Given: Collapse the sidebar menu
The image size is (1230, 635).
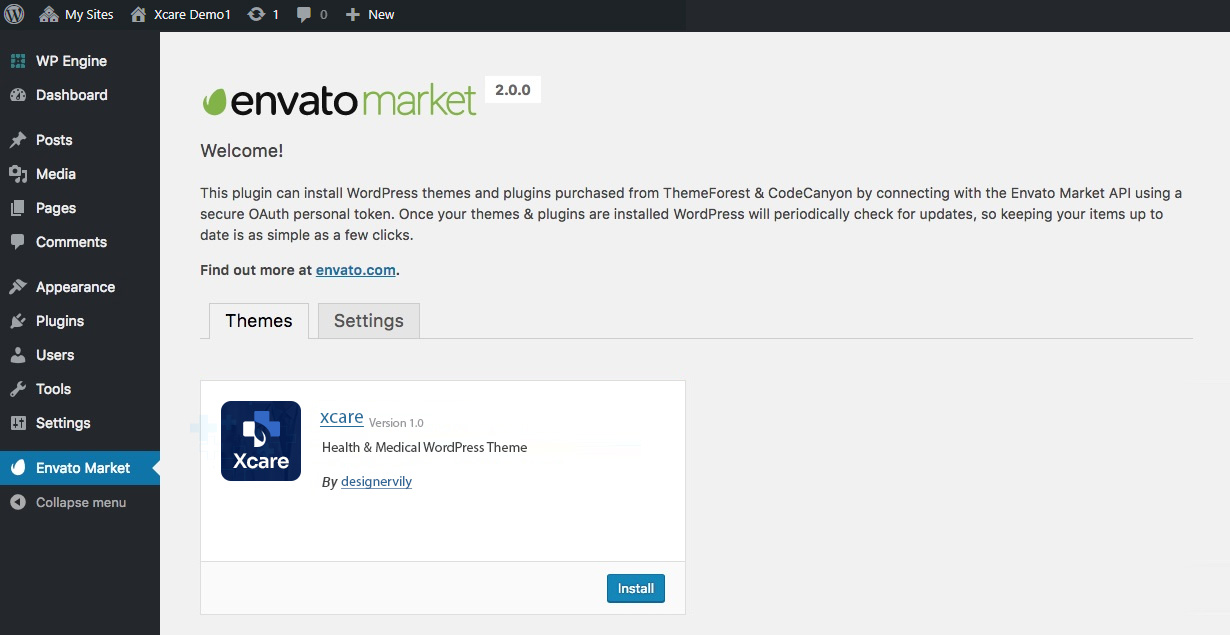Looking at the screenshot, I should [80, 502].
